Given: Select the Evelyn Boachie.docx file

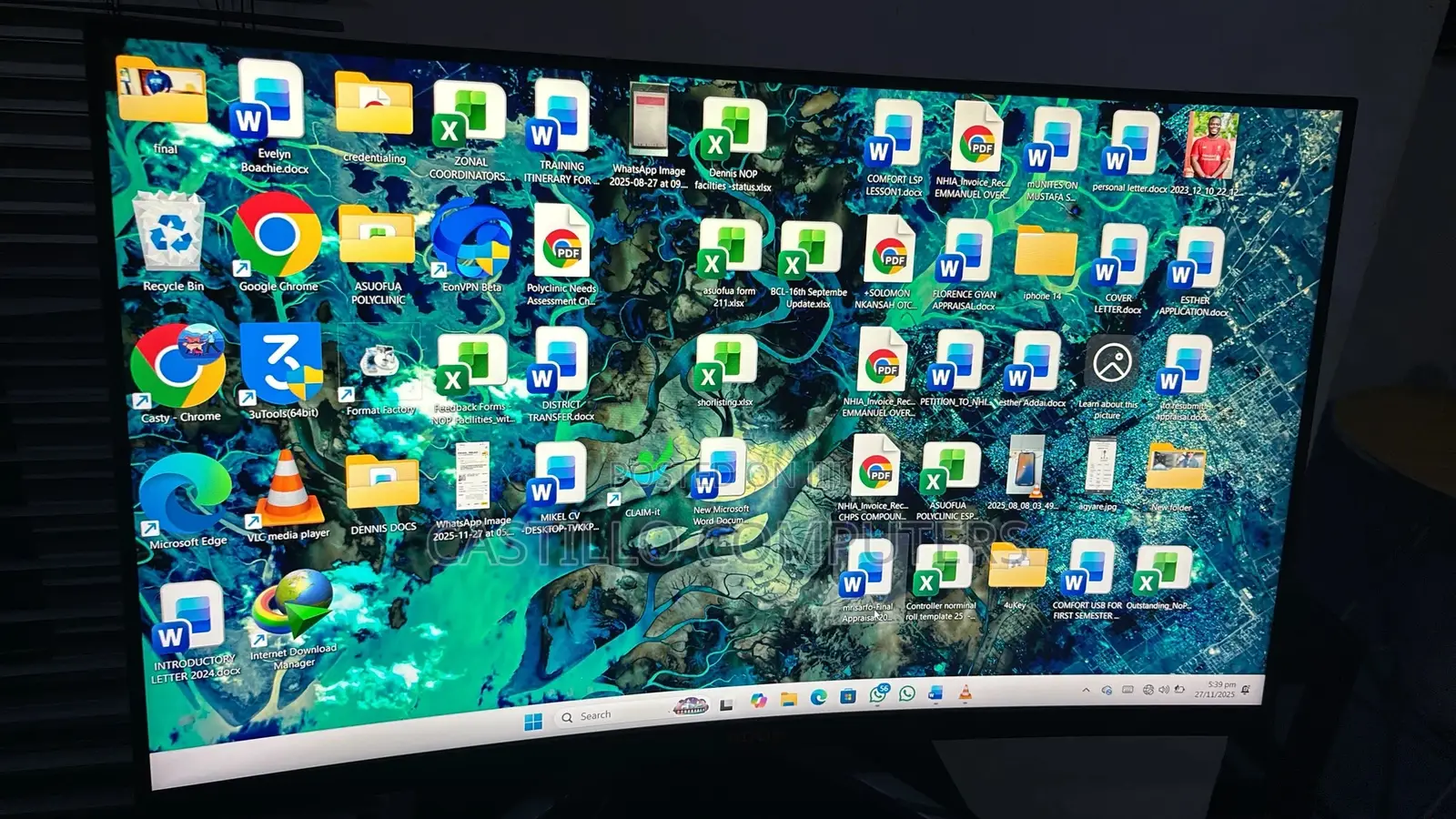Looking at the screenshot, I should [272, 116].
